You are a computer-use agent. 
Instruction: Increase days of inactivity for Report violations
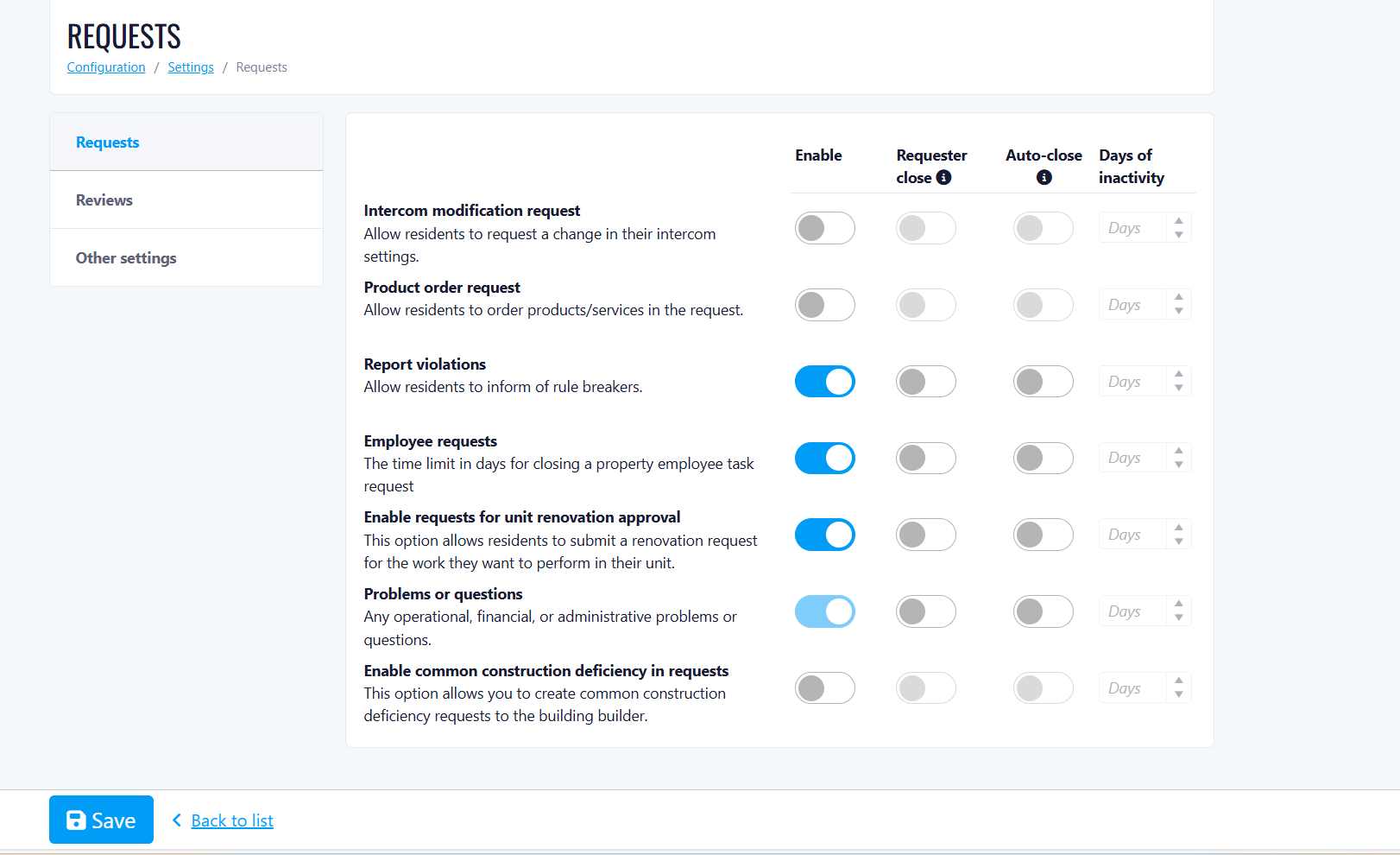(x=1179, y=374)
